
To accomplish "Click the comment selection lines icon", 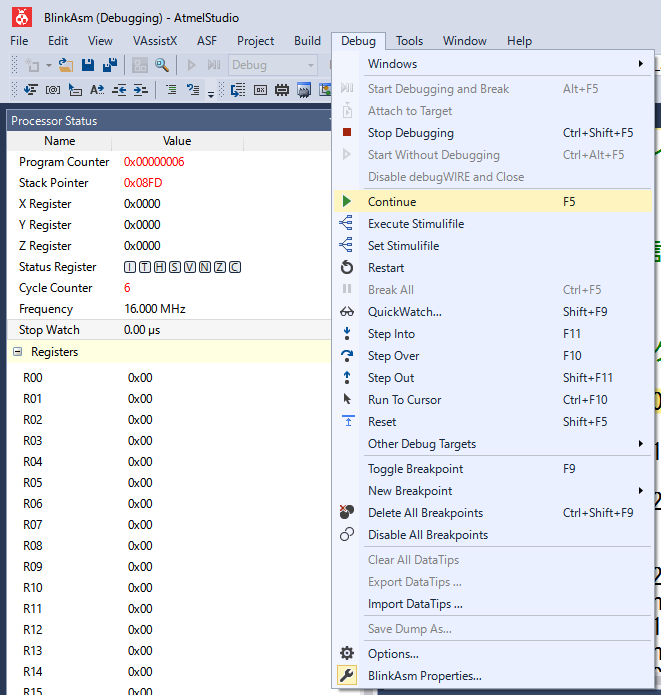I will (171, 90).
